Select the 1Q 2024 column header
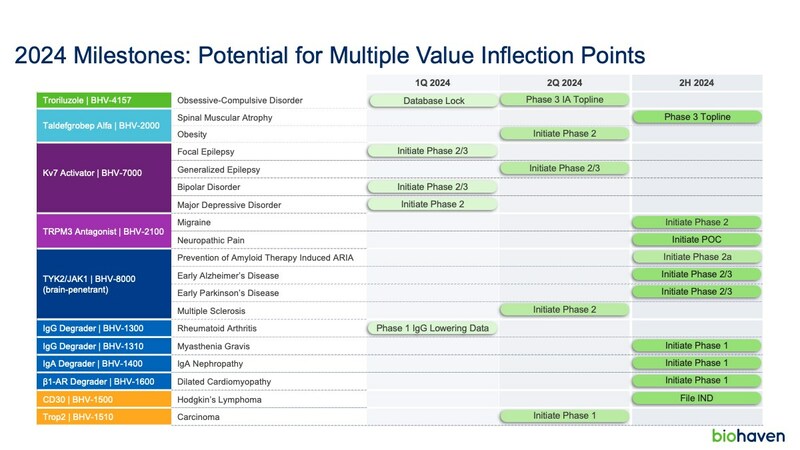This screenshot has width=800, height=450. 432,82
